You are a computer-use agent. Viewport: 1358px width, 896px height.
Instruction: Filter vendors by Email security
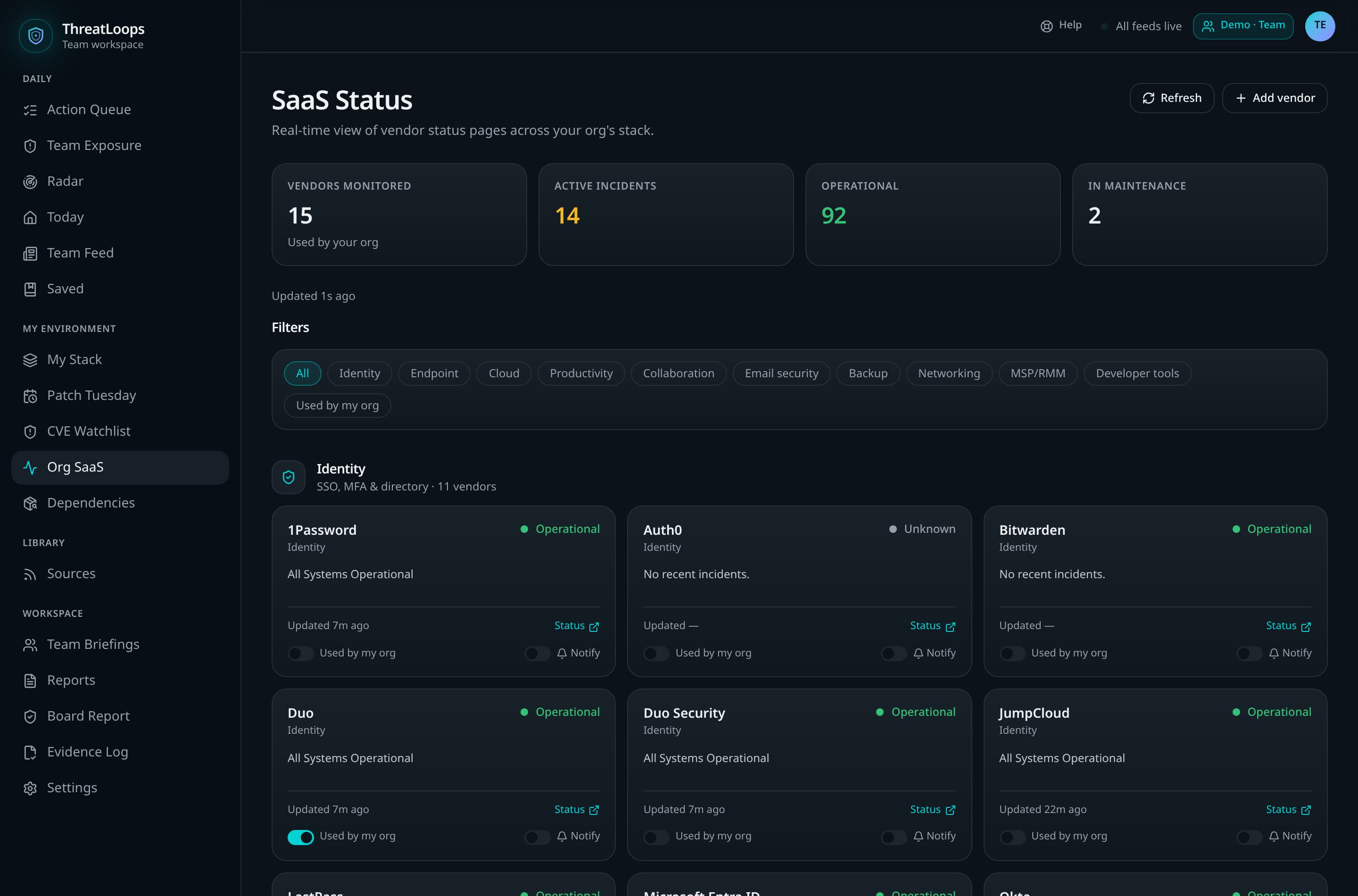point(781,373)
